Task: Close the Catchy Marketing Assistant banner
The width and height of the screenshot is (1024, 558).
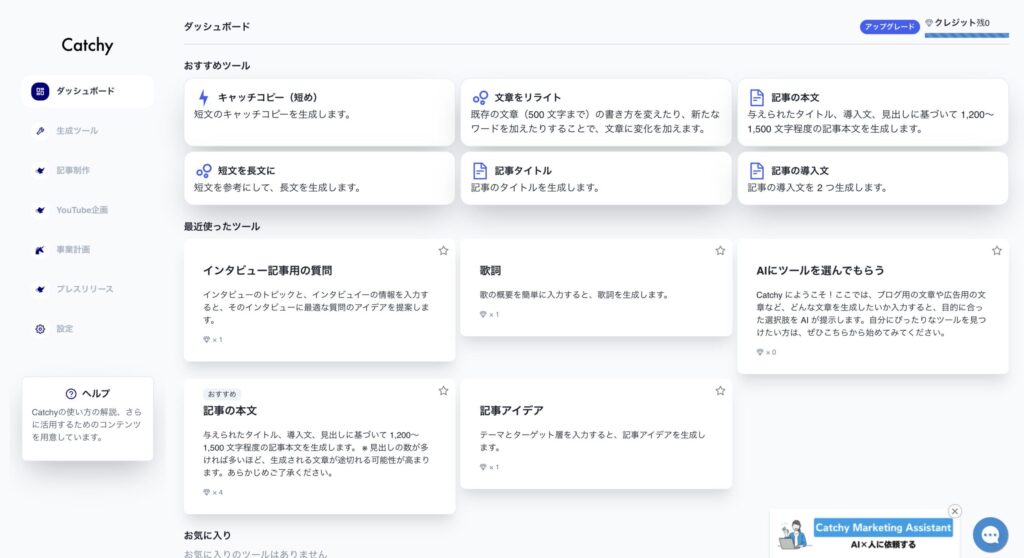Action: pyautogui.click(x=954, y=511)
